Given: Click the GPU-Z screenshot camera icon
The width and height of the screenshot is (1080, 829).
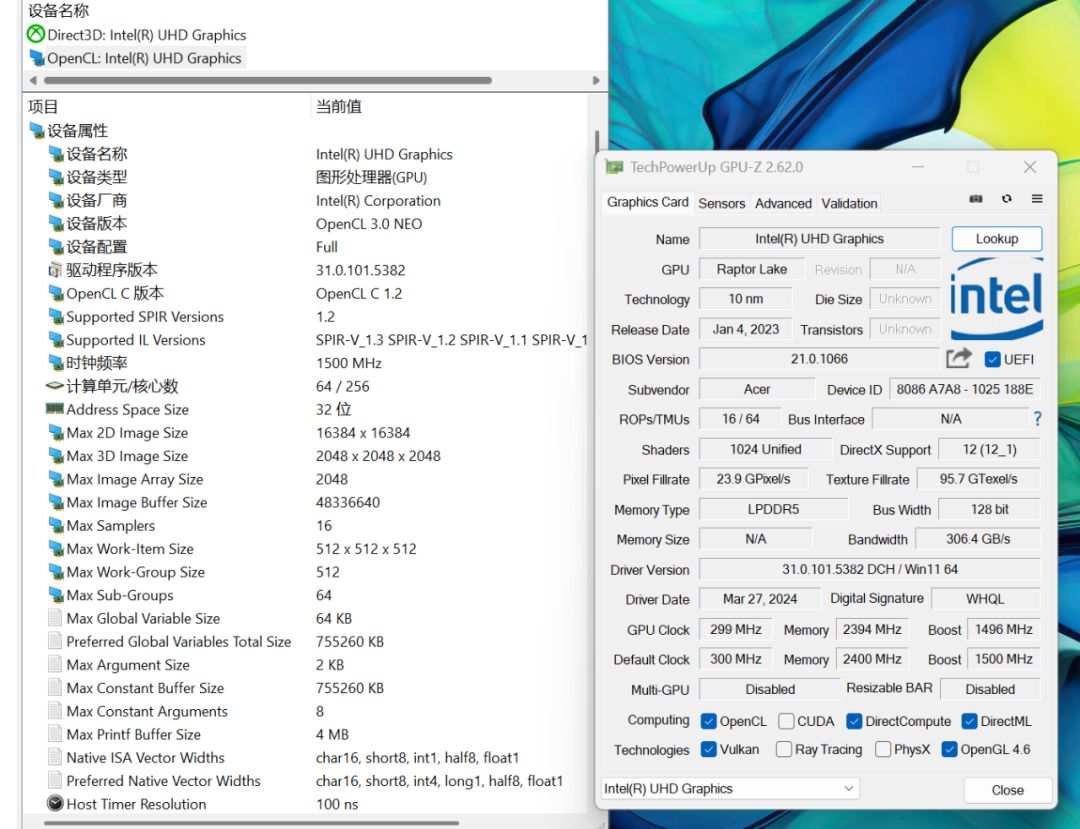Looking at the screenshot, I should pyautogui.click(x=975, y=199).
